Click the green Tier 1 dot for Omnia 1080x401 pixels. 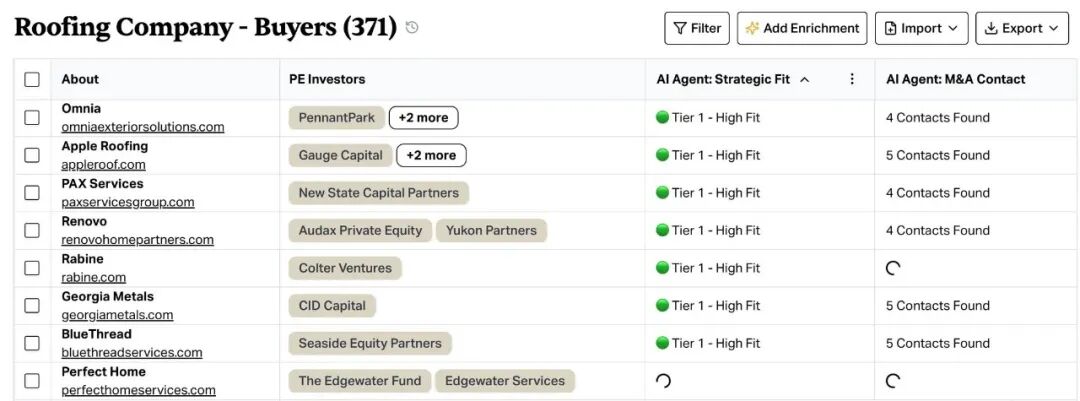[x=663, y=117]
